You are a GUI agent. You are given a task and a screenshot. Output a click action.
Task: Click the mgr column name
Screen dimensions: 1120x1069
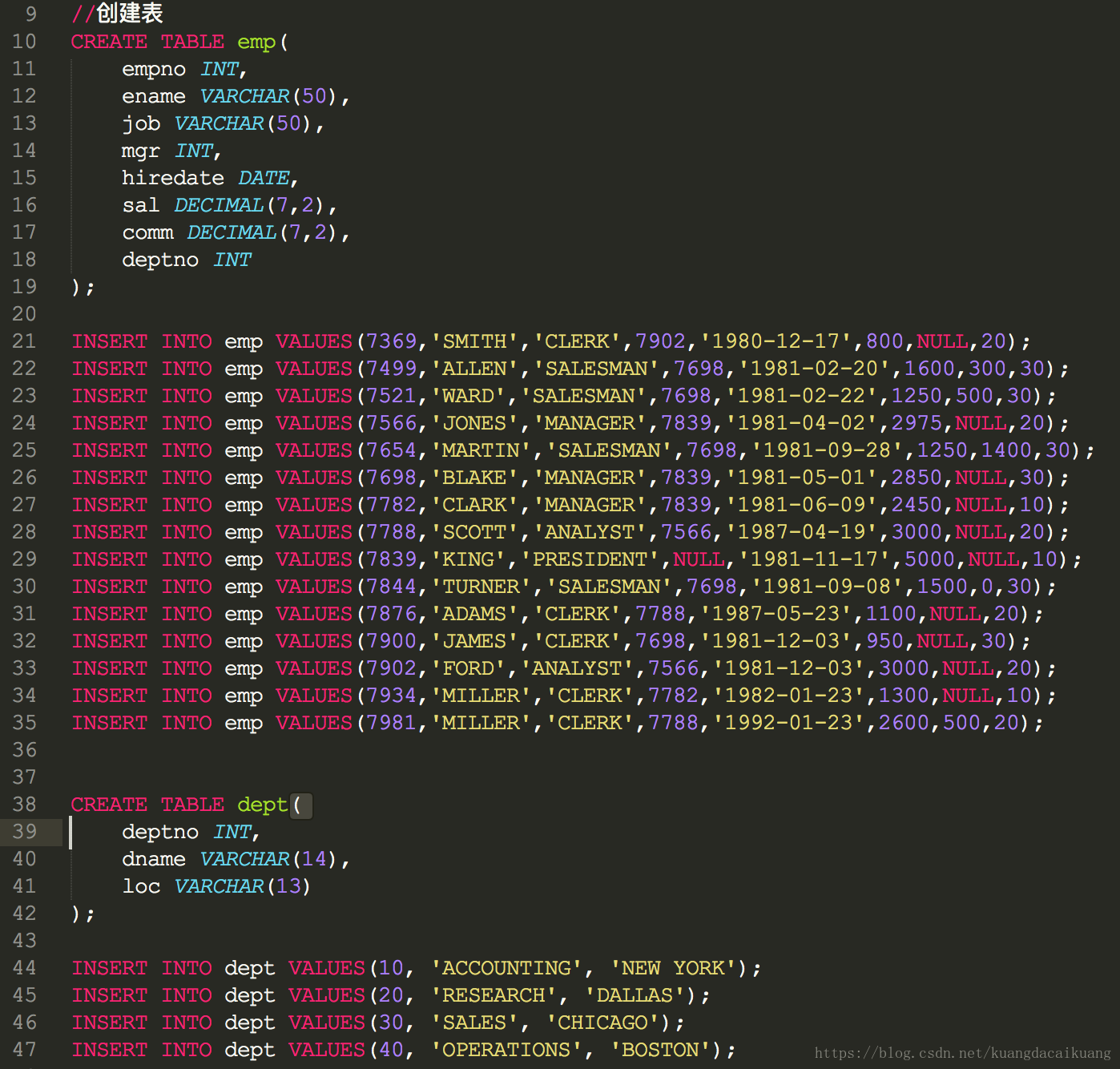pos(141,151)
